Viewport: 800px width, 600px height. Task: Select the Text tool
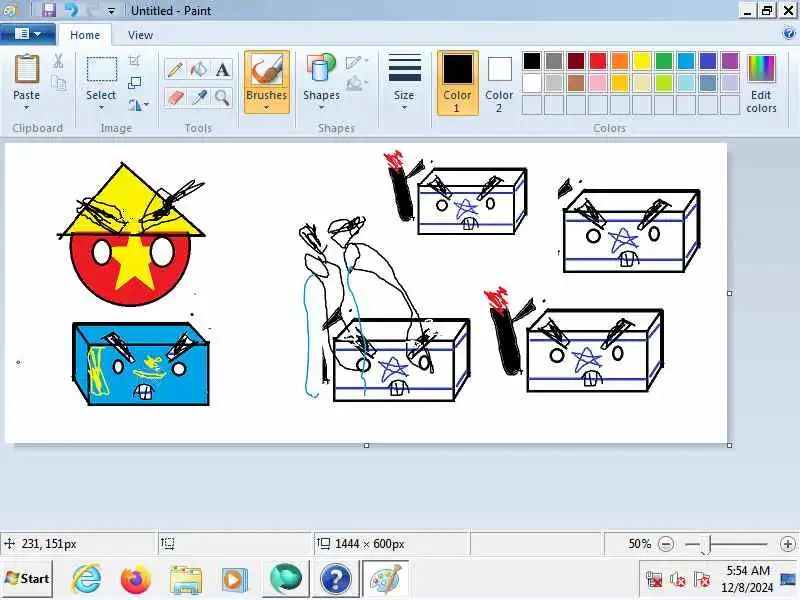(x=222, y=69)
